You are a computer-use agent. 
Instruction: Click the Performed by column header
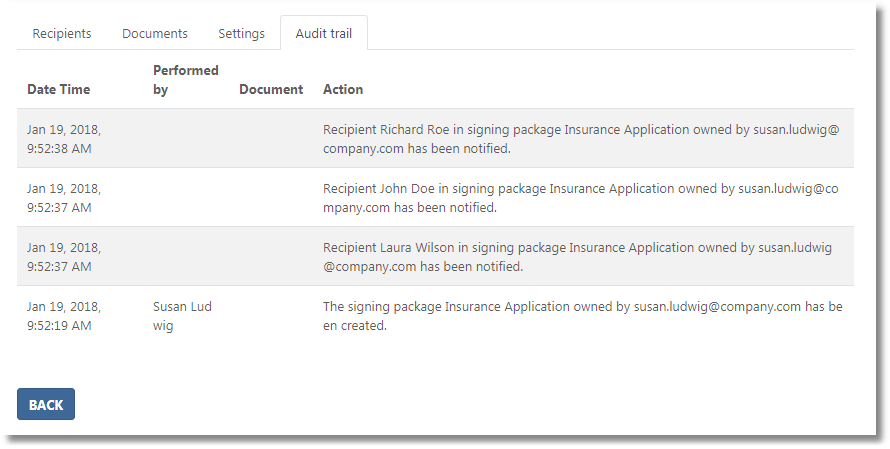pos(185,80)
